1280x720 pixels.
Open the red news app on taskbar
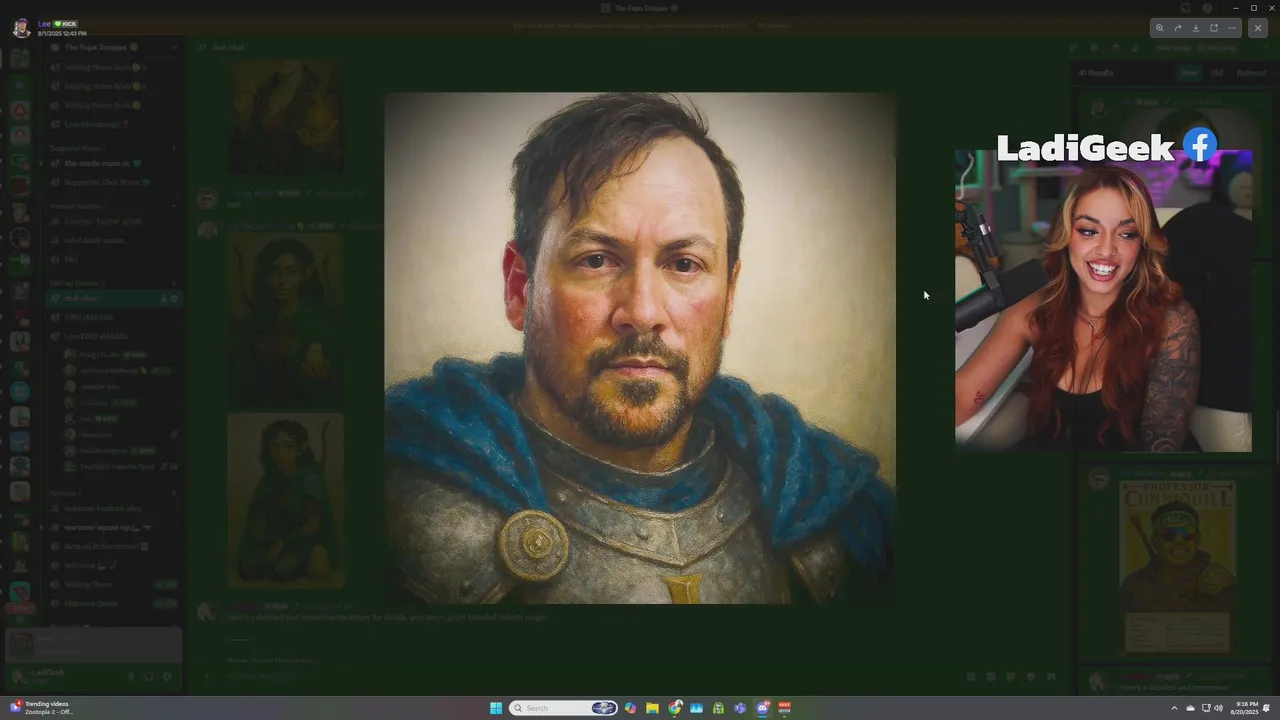click(x=785, y=708)
